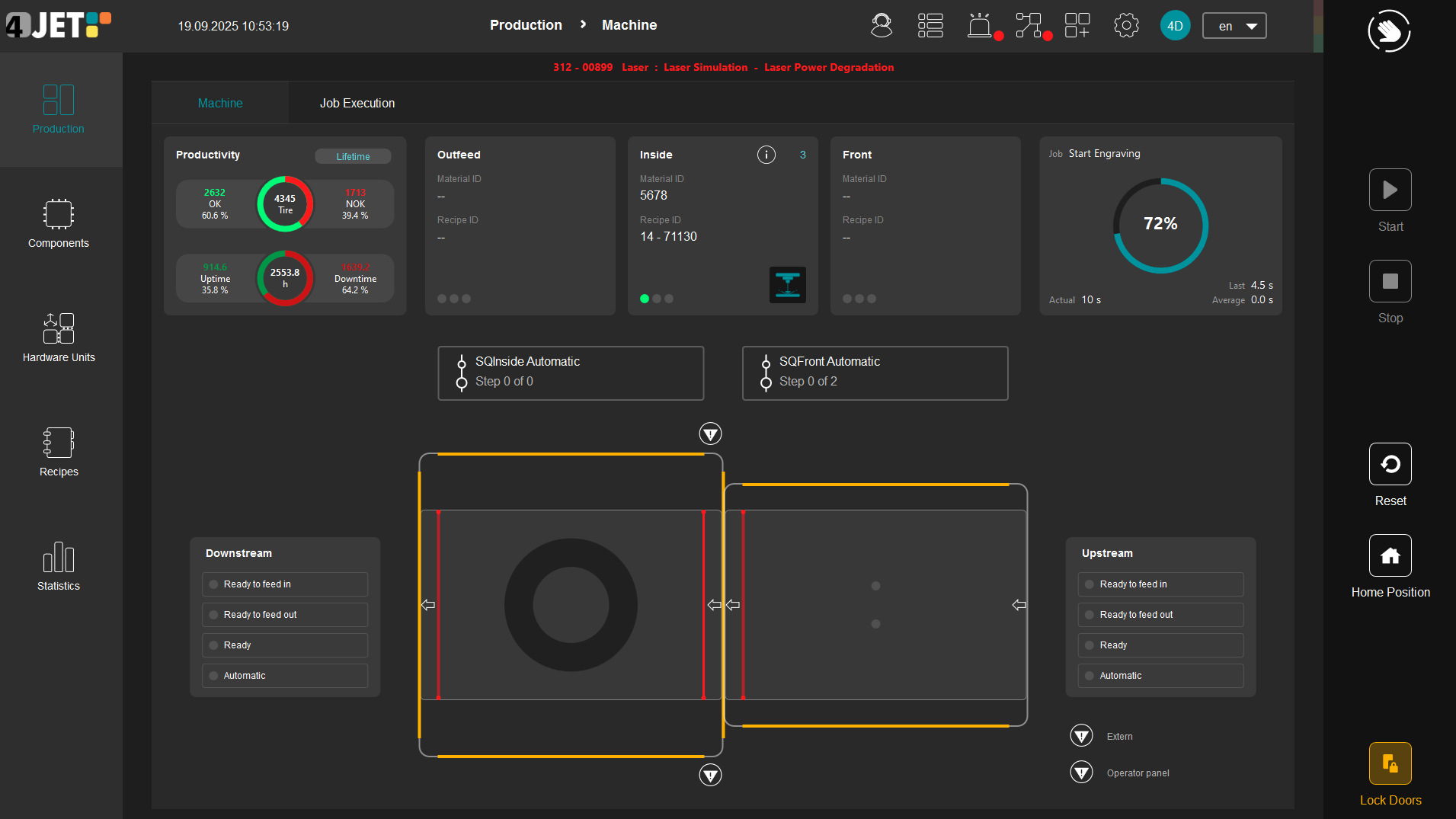
Task: Open Recipes from the sidebar
Action: point(59,451)
